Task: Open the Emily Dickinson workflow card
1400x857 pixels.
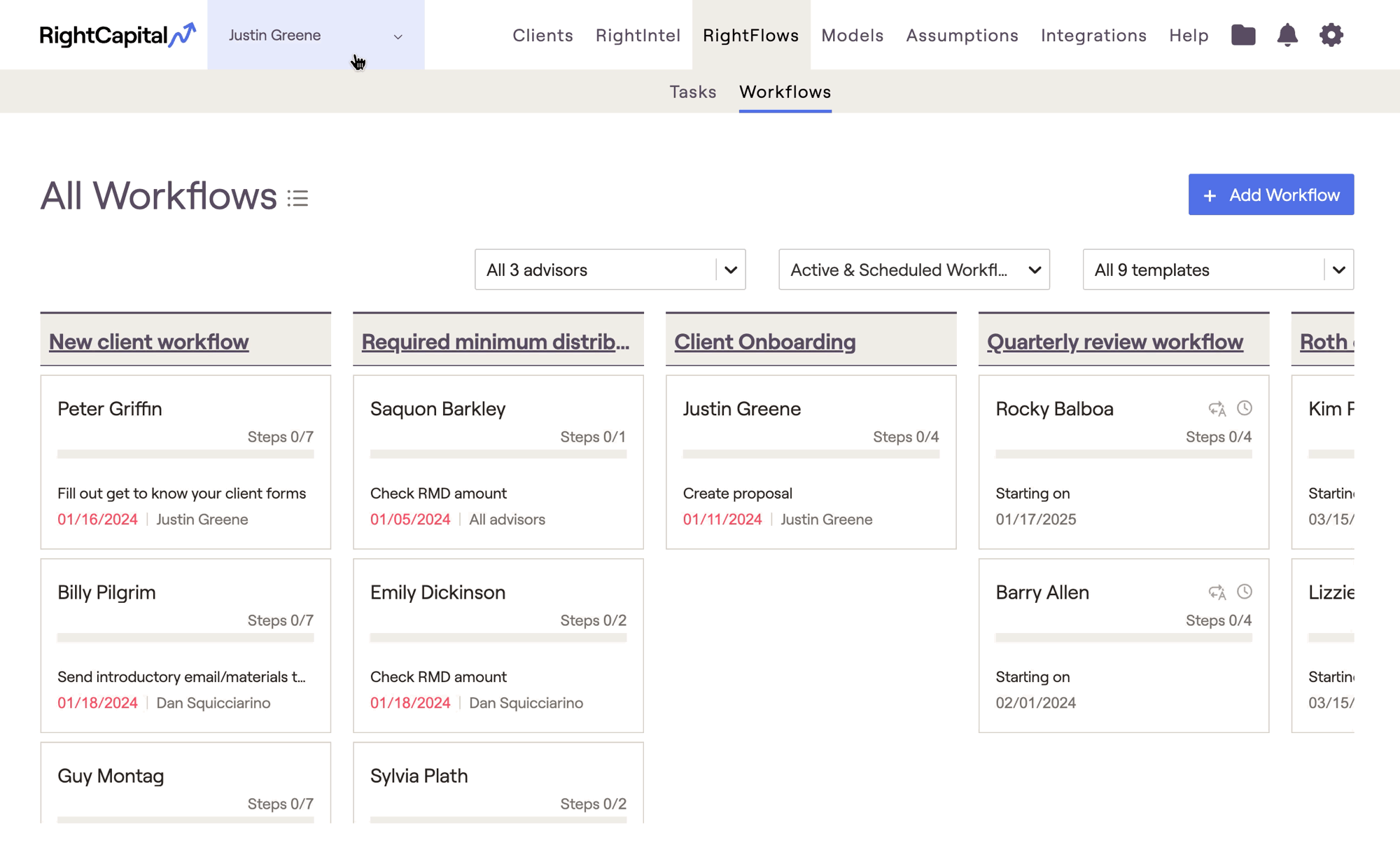Action: point(498,646)
